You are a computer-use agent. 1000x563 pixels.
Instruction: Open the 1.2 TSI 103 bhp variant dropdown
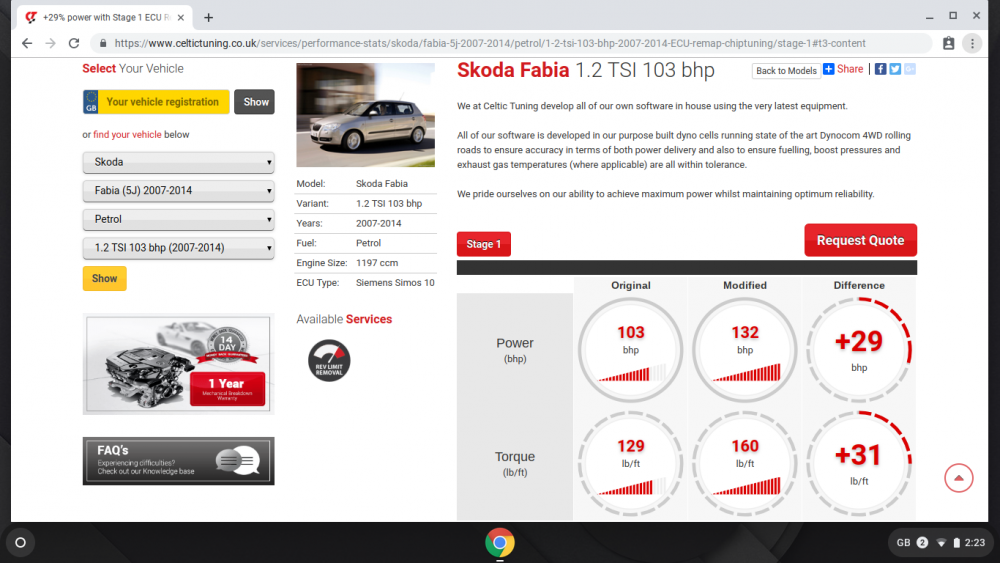click(179, 248)
